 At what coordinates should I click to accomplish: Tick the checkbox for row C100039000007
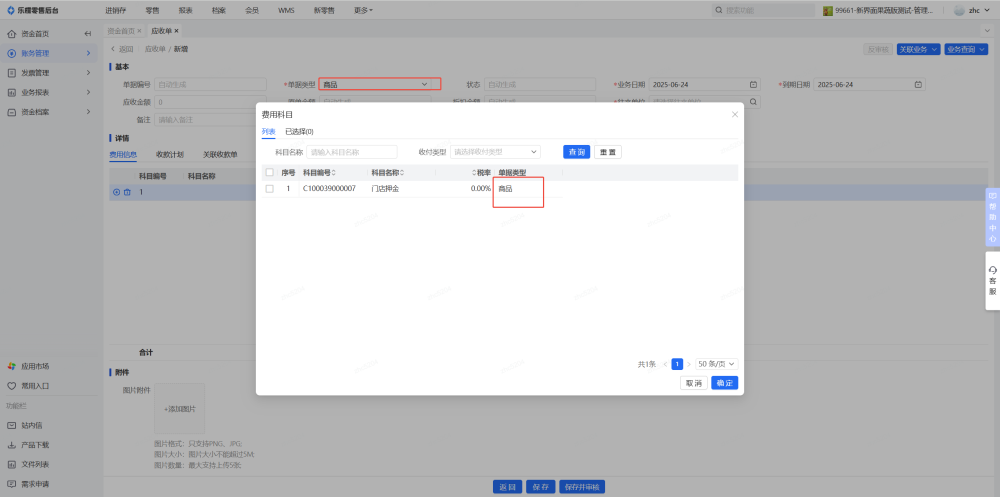269,188
